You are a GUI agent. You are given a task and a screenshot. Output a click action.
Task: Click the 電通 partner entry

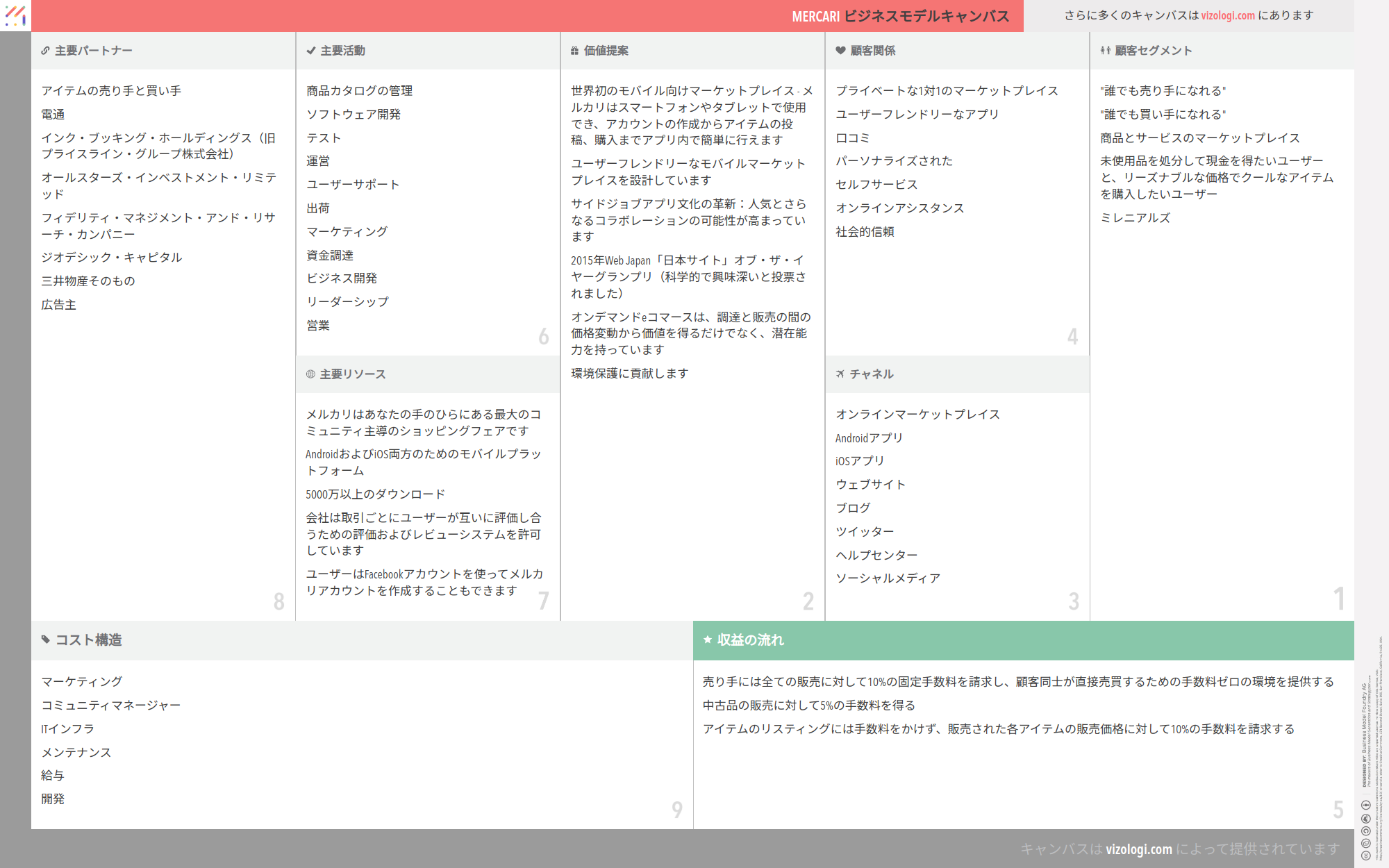click(x=53, y=115)
